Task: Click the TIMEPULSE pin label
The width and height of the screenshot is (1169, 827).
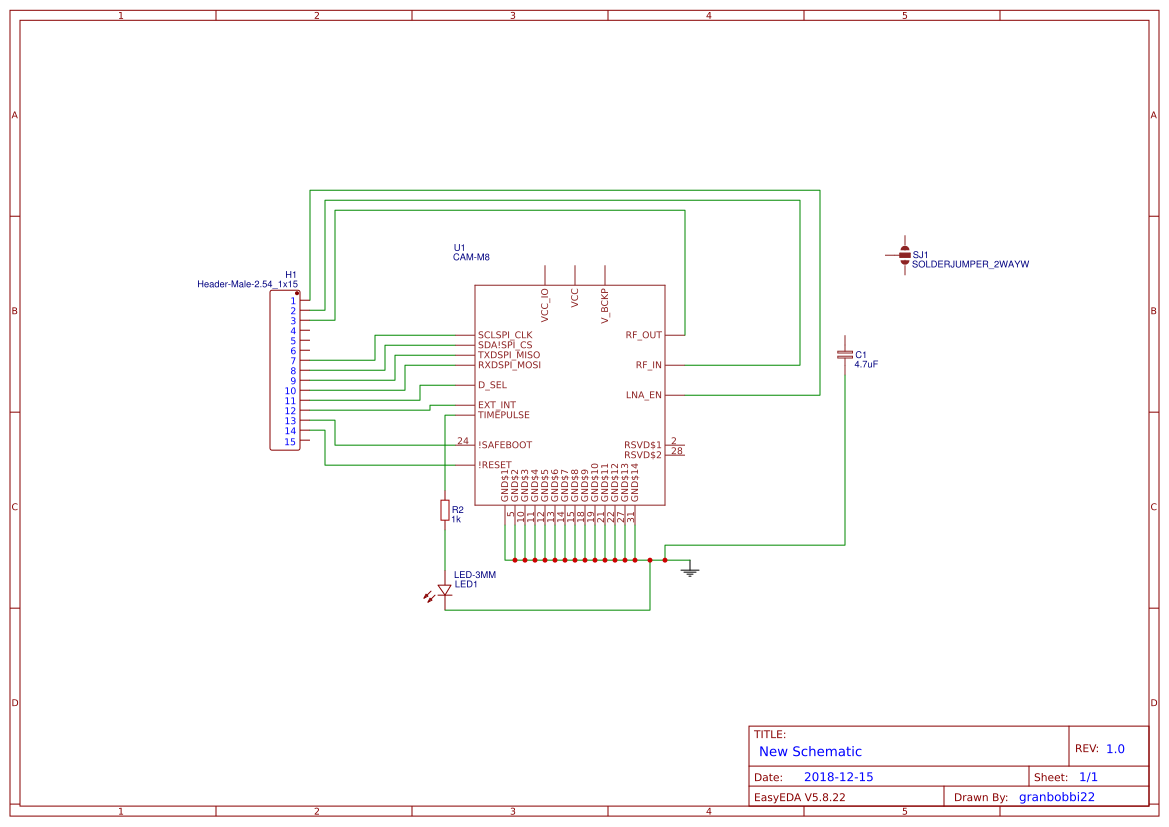Action: pos(502,415)
